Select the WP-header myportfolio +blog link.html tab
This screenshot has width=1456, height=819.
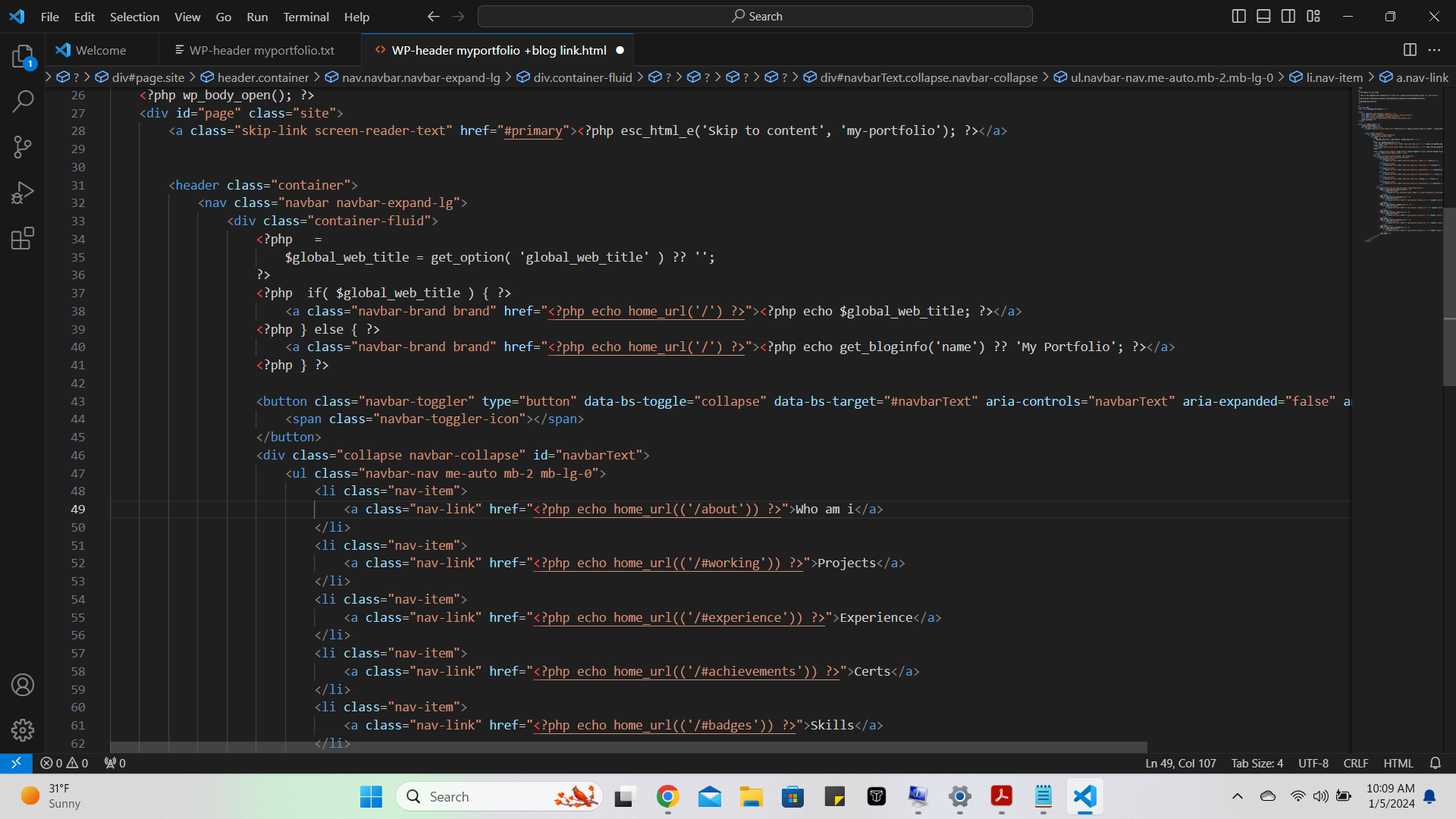(499, 50)
